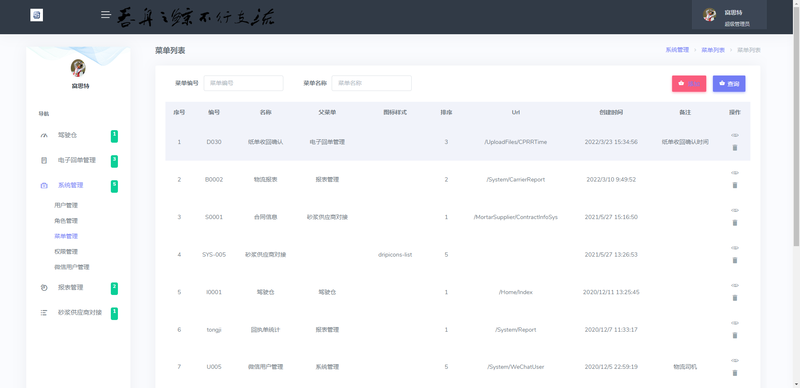View D030 row details via eye icon
800x388 pixels.
click(x=735, y=135)
